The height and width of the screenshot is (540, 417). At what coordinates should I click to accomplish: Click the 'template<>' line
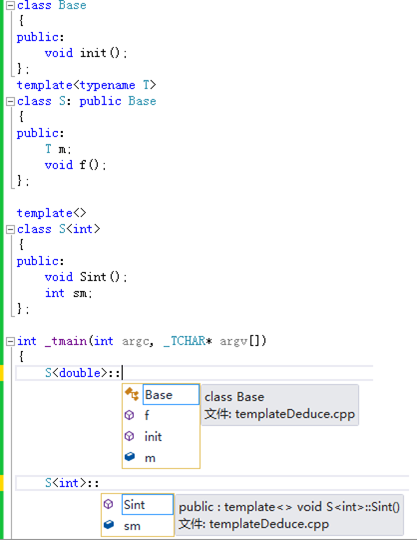(x=52, y=213)
